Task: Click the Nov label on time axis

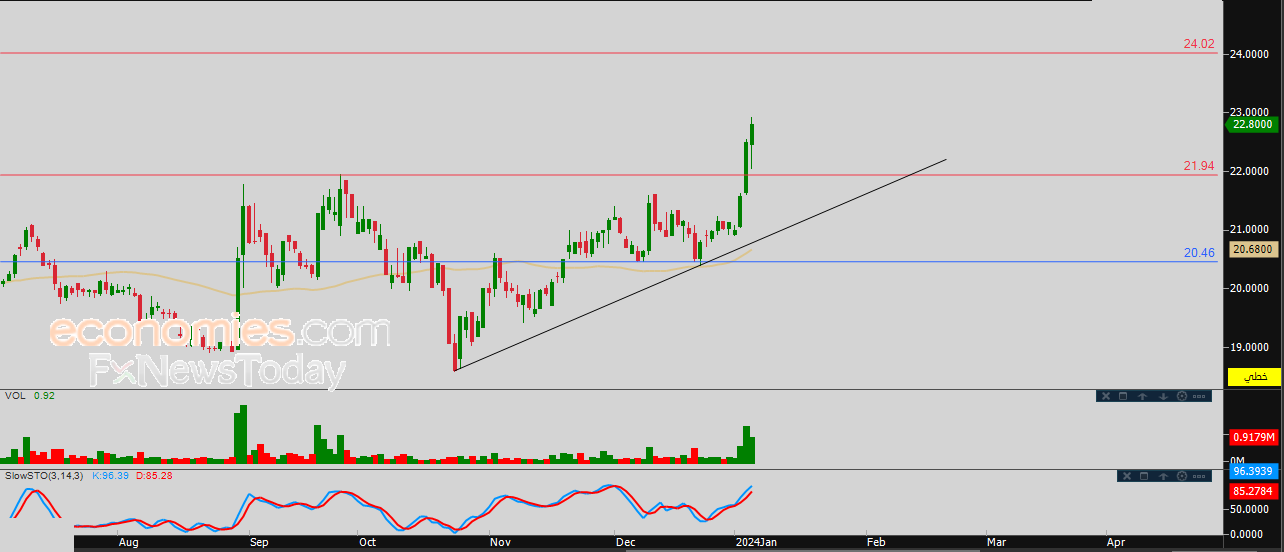Action: tap(501, 542)
